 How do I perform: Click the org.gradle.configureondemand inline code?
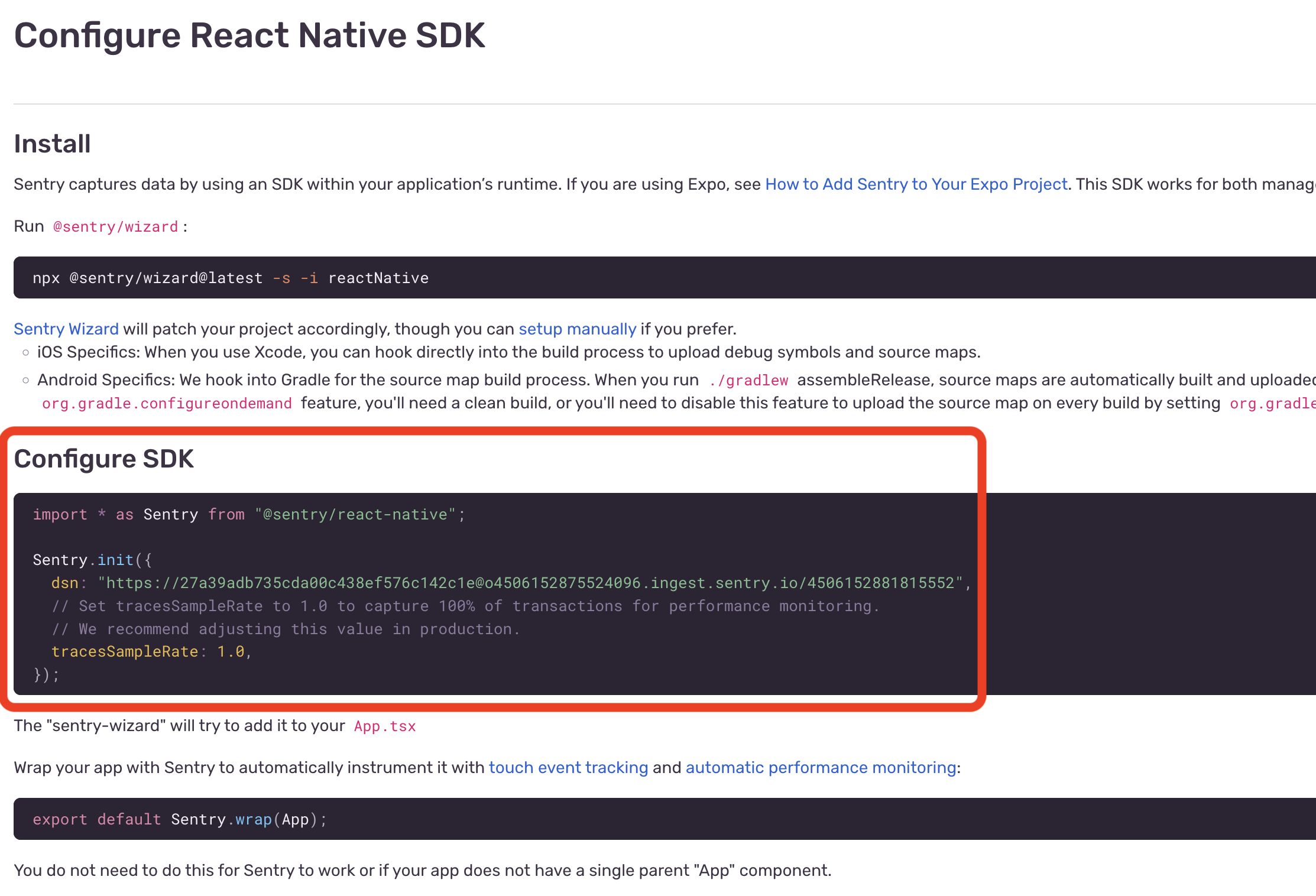coord(167,404)
